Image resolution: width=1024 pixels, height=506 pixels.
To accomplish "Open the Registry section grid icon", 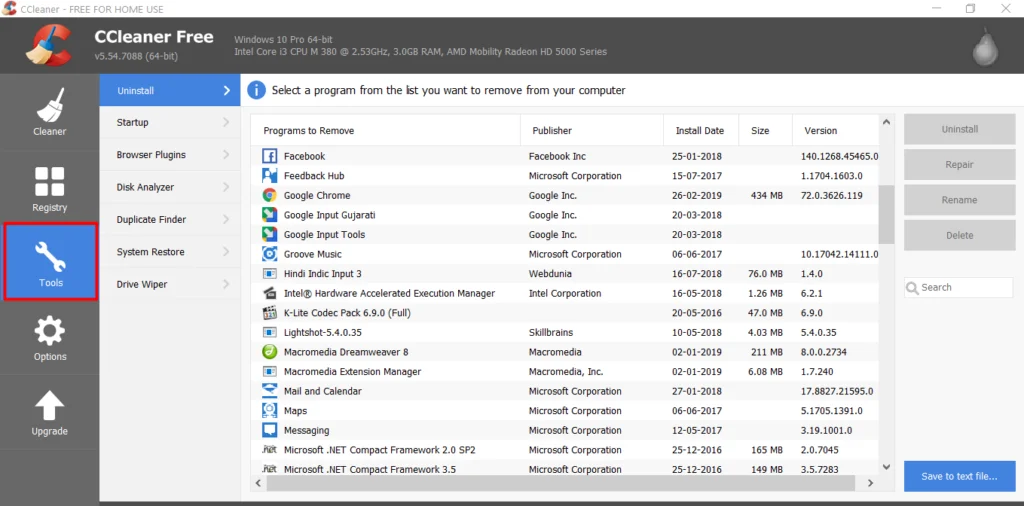I will click(50, 182).
